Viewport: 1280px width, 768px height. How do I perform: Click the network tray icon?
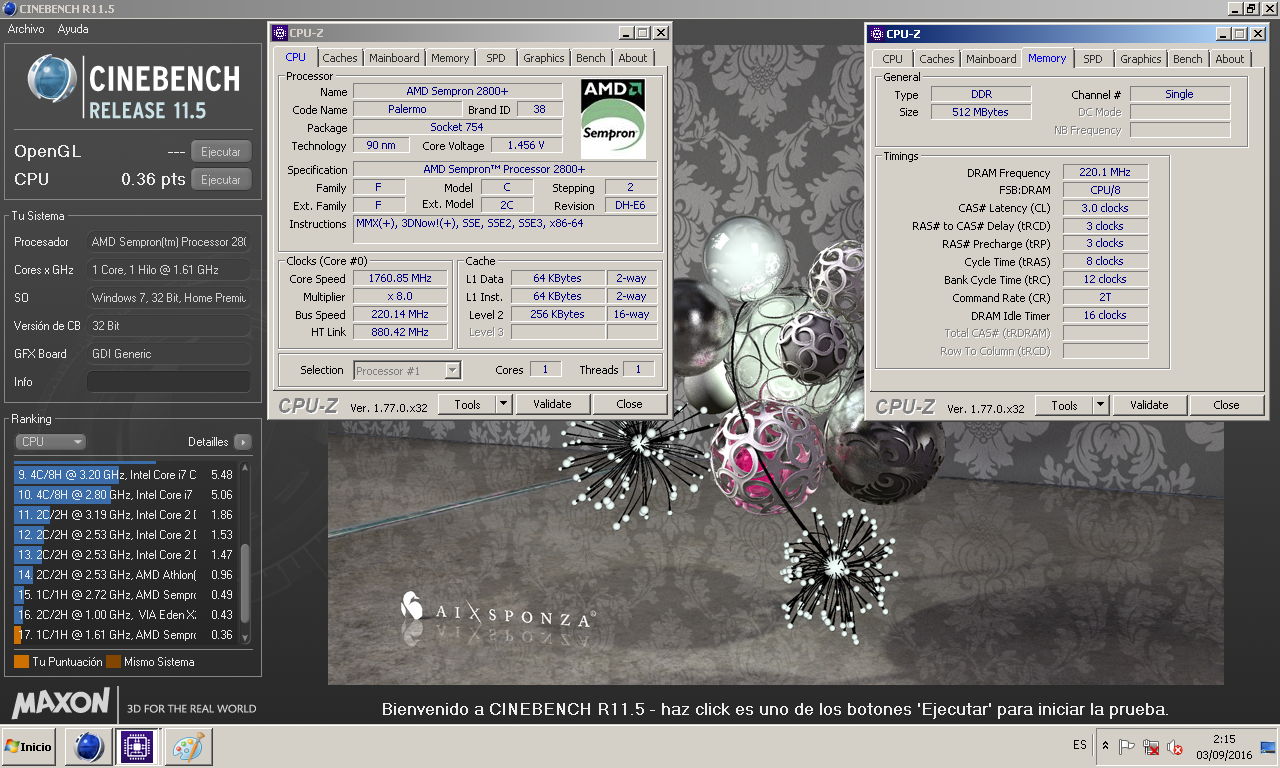pos(1151,746)
